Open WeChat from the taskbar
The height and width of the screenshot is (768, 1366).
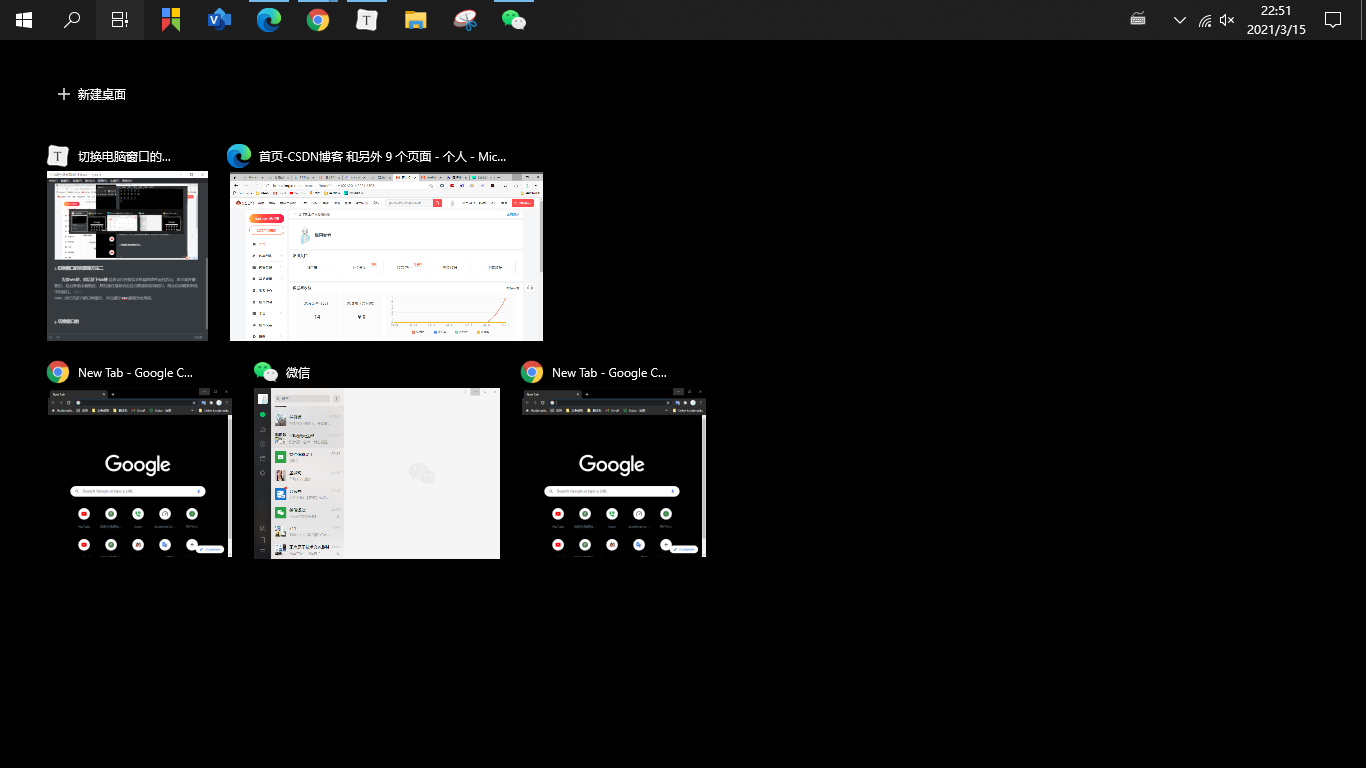point(514,20)
